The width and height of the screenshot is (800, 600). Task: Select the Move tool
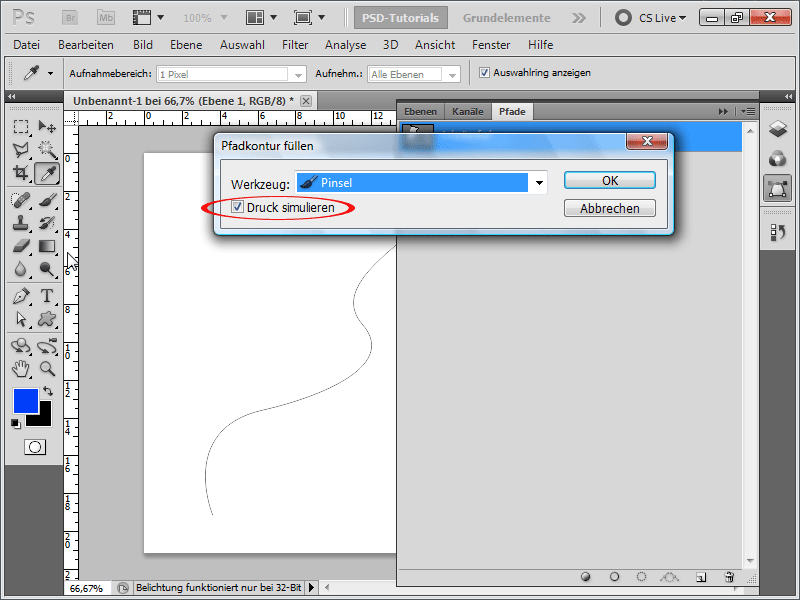pyautogui.click(x=47, y=126)
